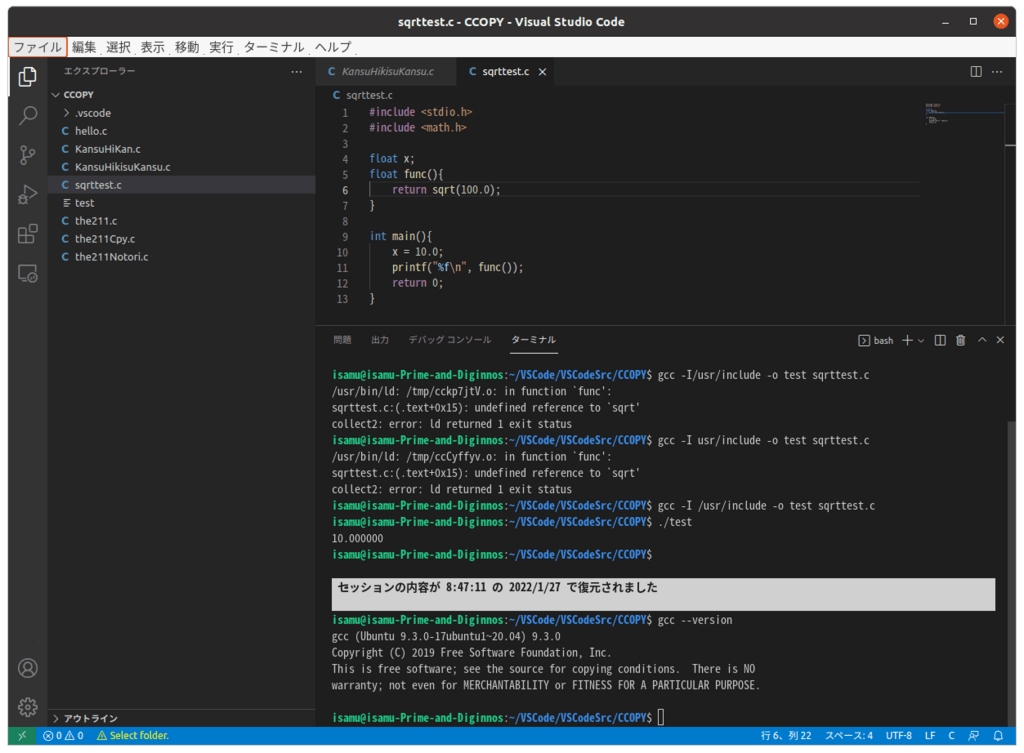Image resolution: width=1024 pixels, height=753 pixels.
Task: Click the cursor position 行6、列22 status item
Action: pyautogui.click(x=786, y=735)
